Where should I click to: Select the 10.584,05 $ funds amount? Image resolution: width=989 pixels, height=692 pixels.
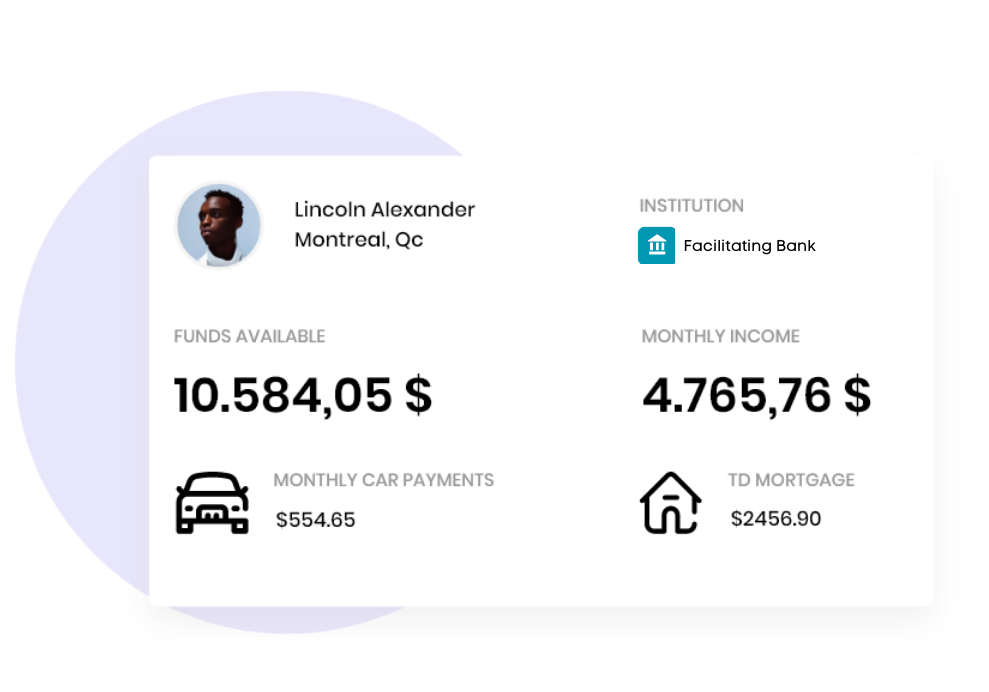coord(303,396)
